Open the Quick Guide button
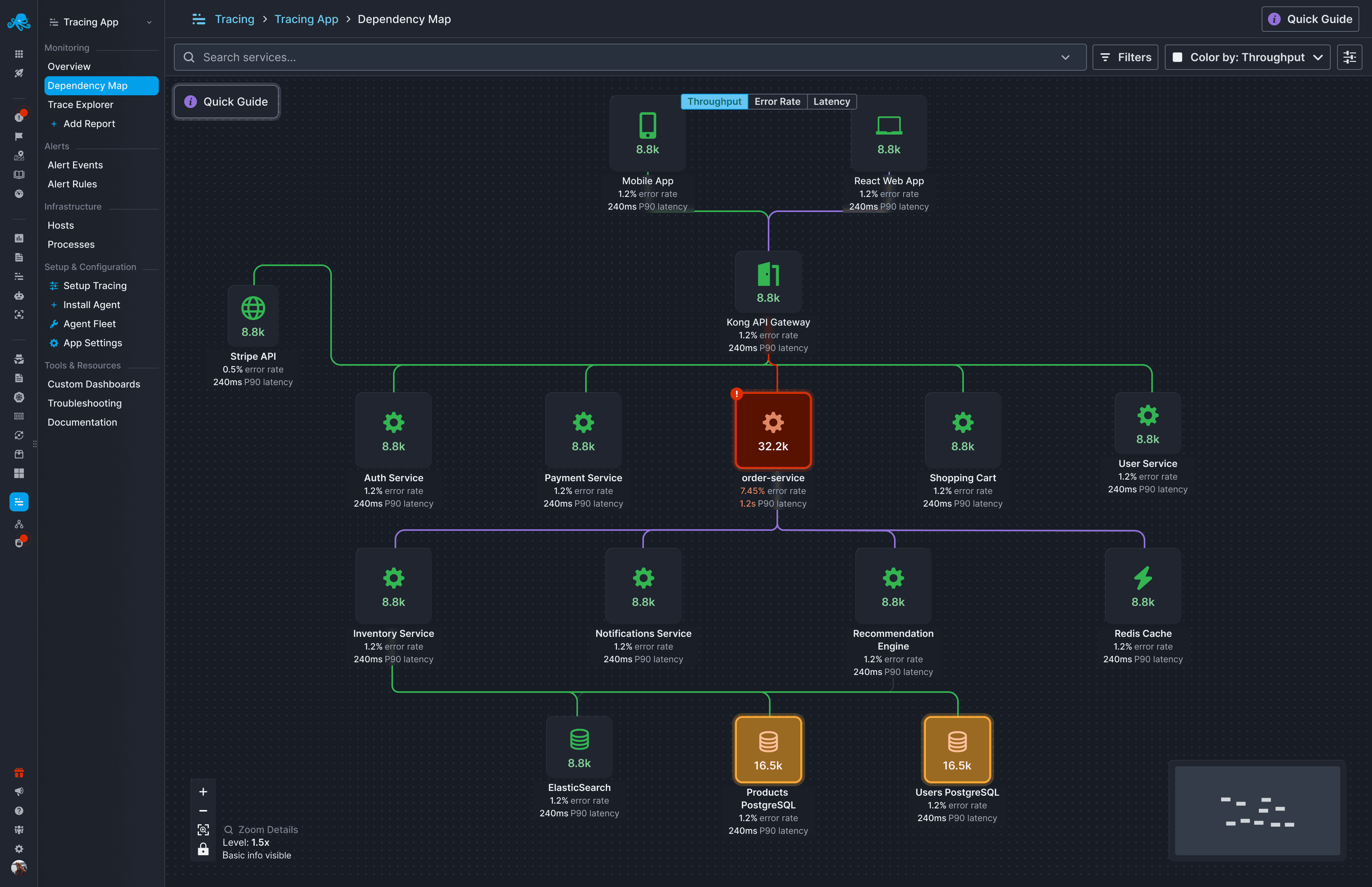This screenshot has width=1372, height=887. tap(1310, 19)
